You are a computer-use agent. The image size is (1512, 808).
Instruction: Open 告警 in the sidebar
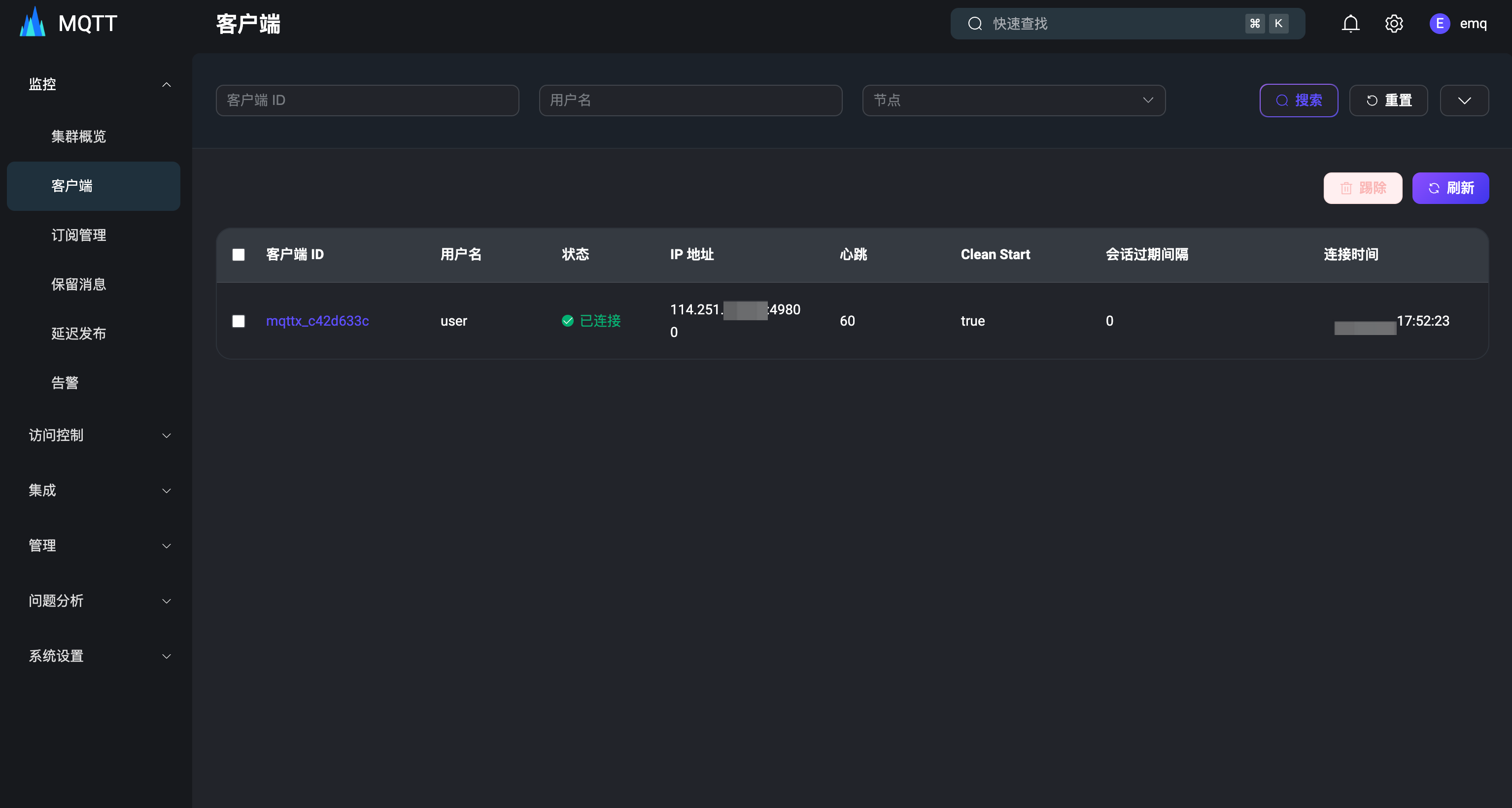[65, 383]
